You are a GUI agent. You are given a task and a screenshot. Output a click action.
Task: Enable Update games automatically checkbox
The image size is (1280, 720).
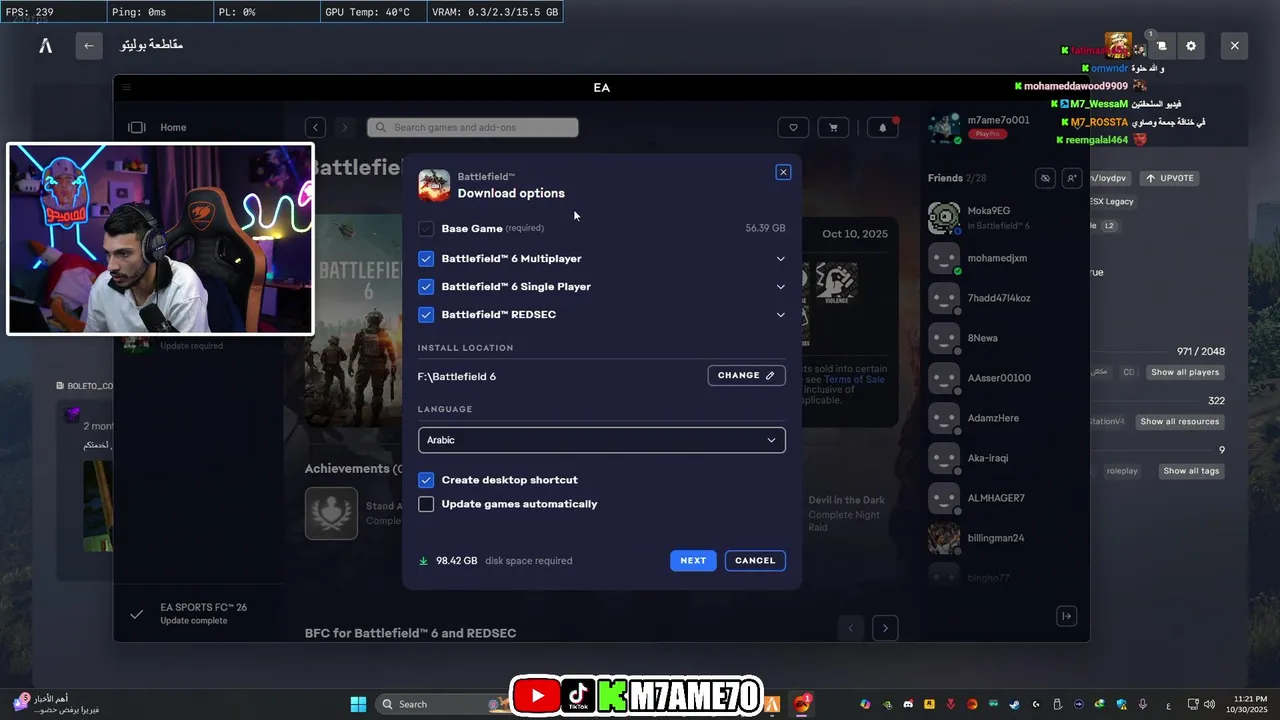tap(426, 504)
